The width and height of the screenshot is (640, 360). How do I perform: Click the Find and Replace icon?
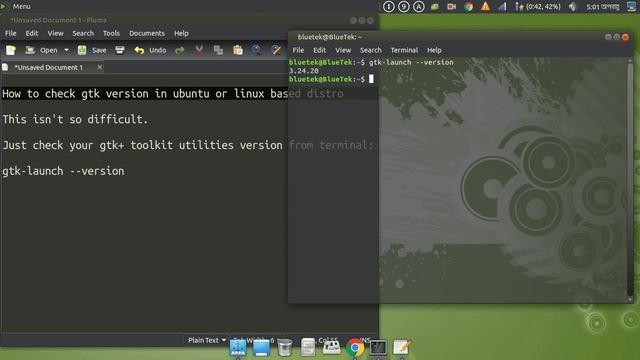[276, 50]
